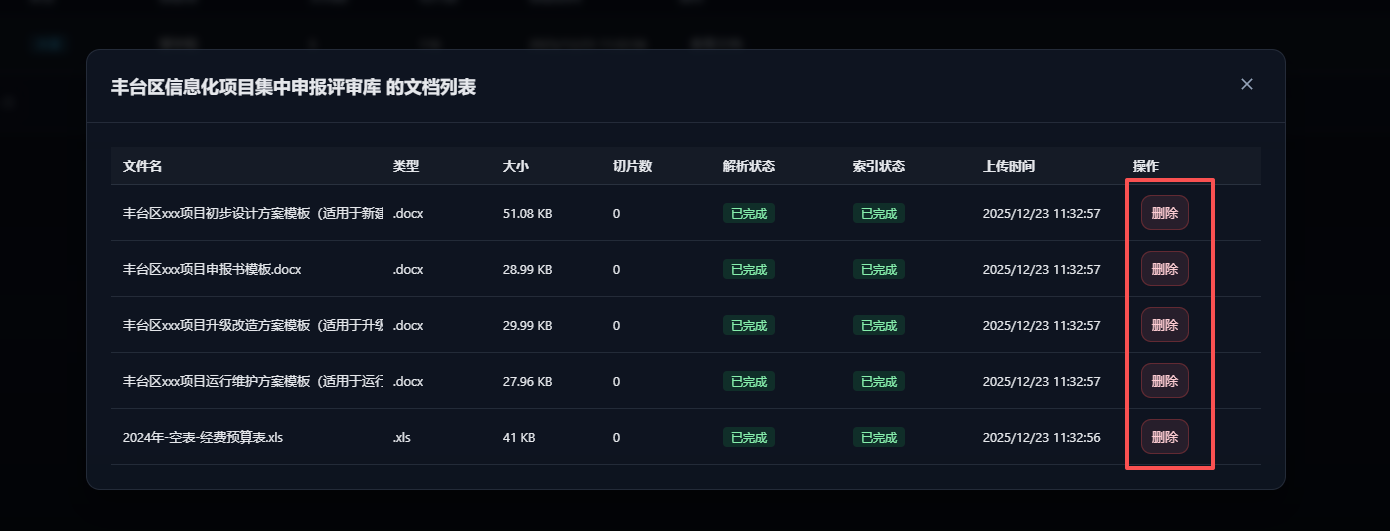
Task: Click the 51.08 KB size cell
Action: [x=527, y=213]
